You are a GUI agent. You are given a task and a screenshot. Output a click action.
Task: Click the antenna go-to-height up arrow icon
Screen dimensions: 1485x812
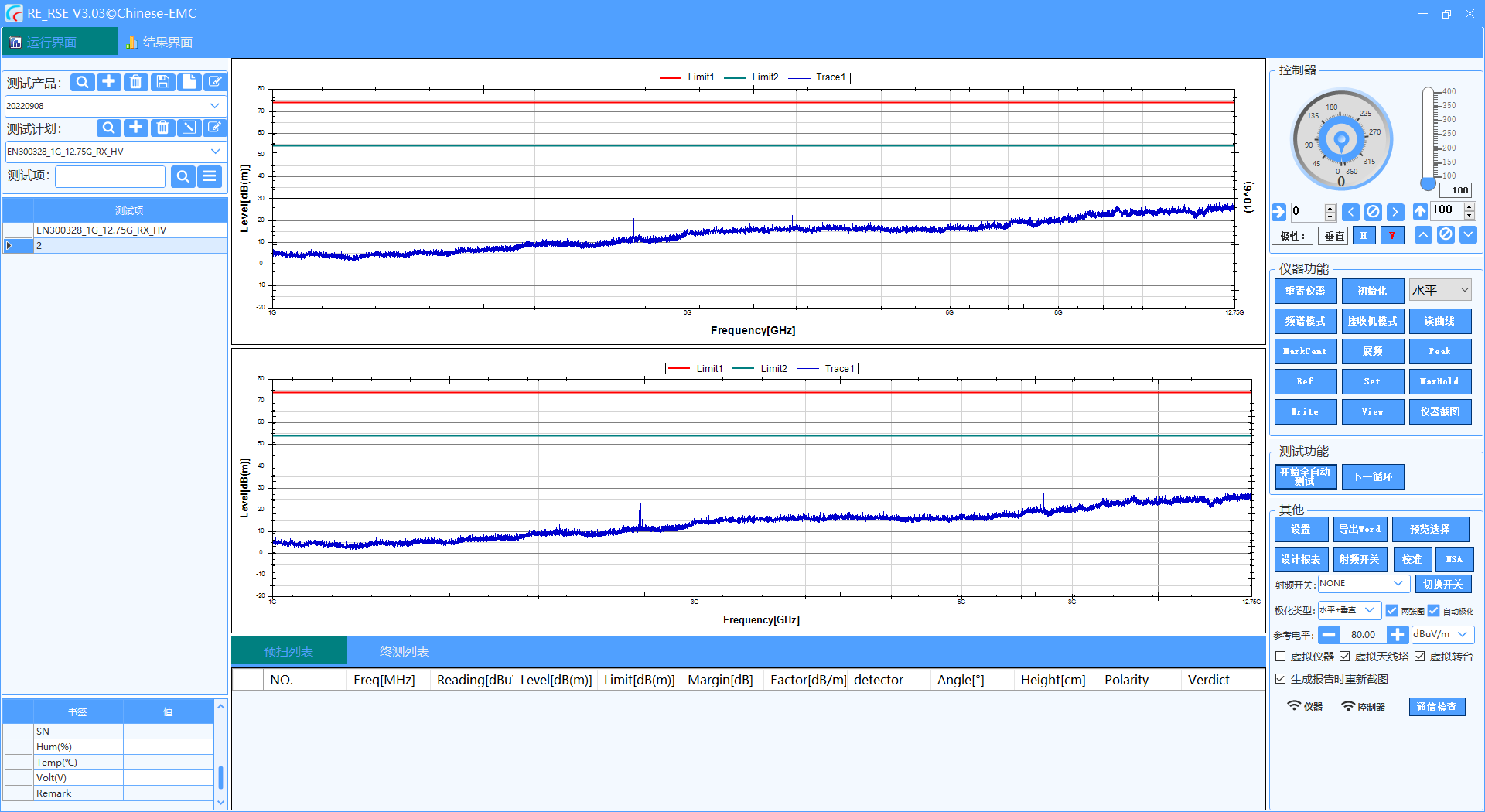[x=1420, y=211]
